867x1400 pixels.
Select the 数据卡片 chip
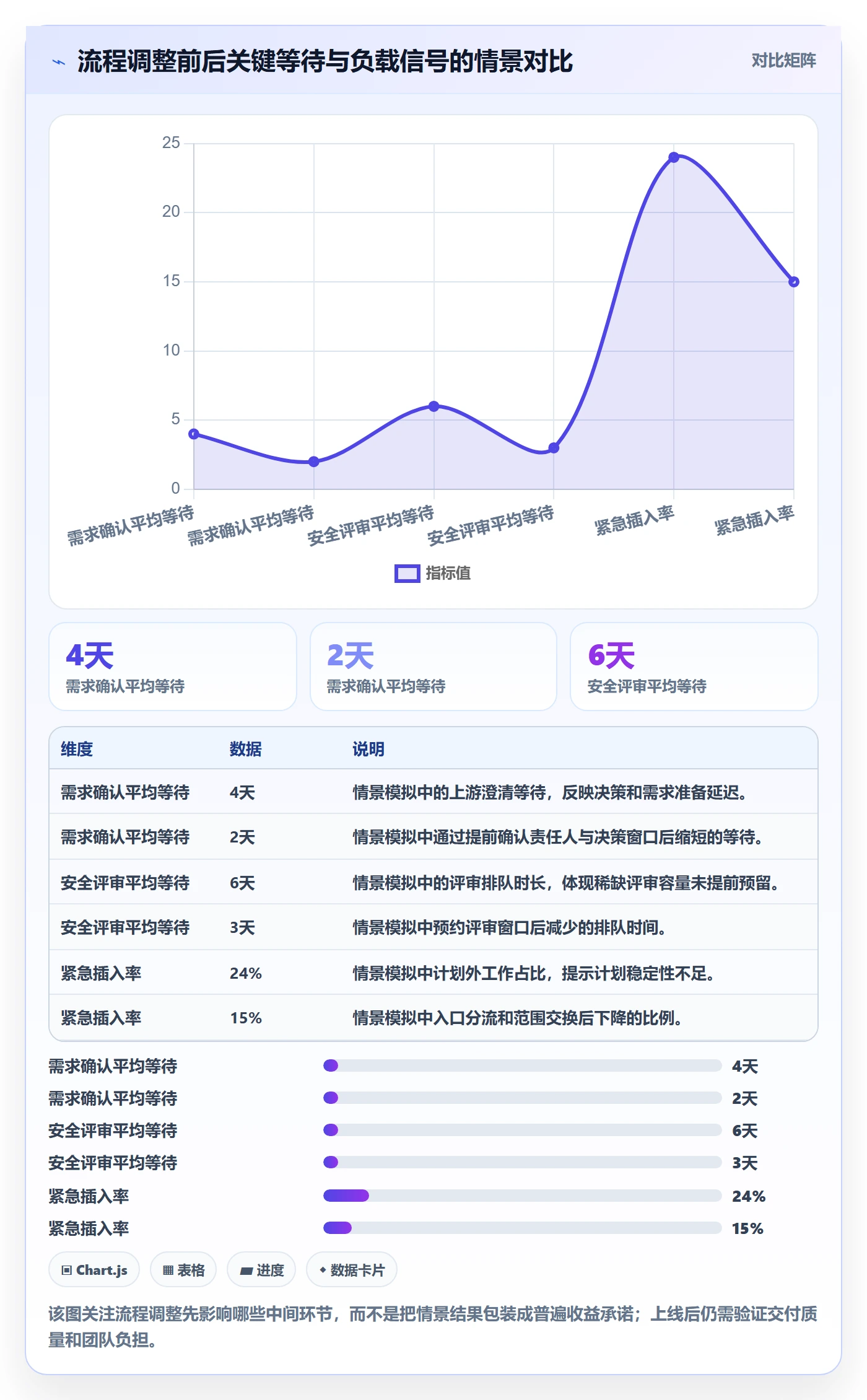352,1270
